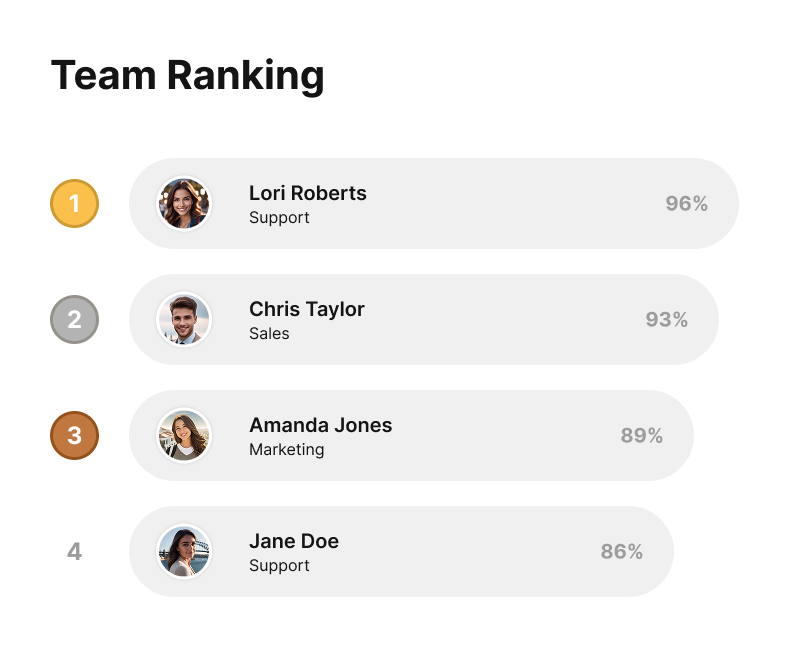
Task: Open Jane Doe's profile photo
Action: 184,551
